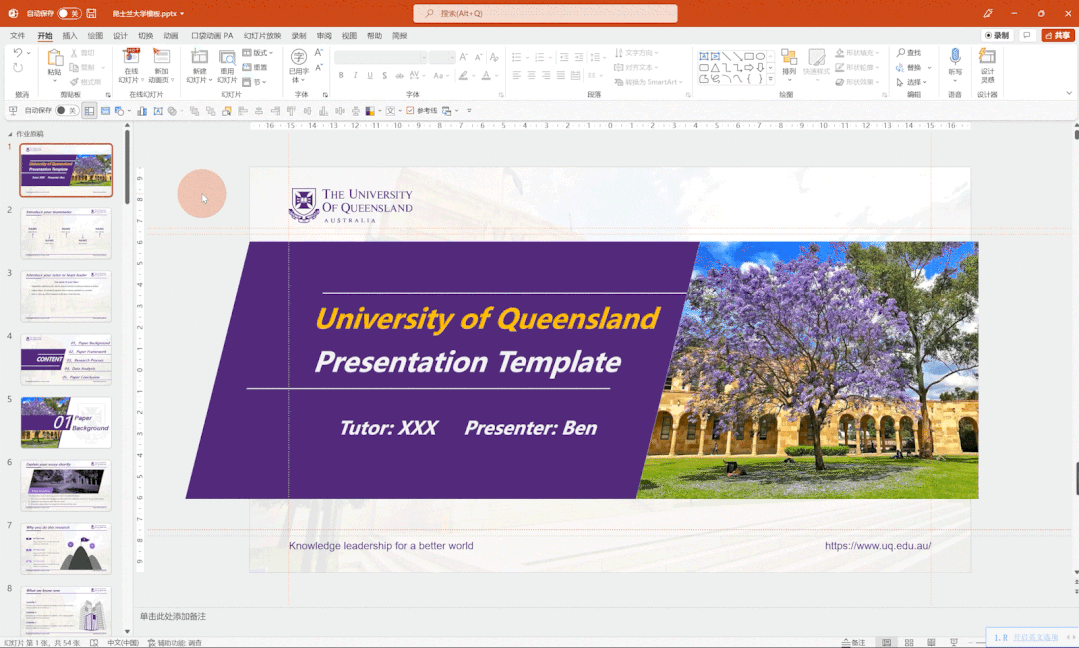Click the Undo arrow icon
The height and width of the screenshot is (648, 1079).
point(17,52)
